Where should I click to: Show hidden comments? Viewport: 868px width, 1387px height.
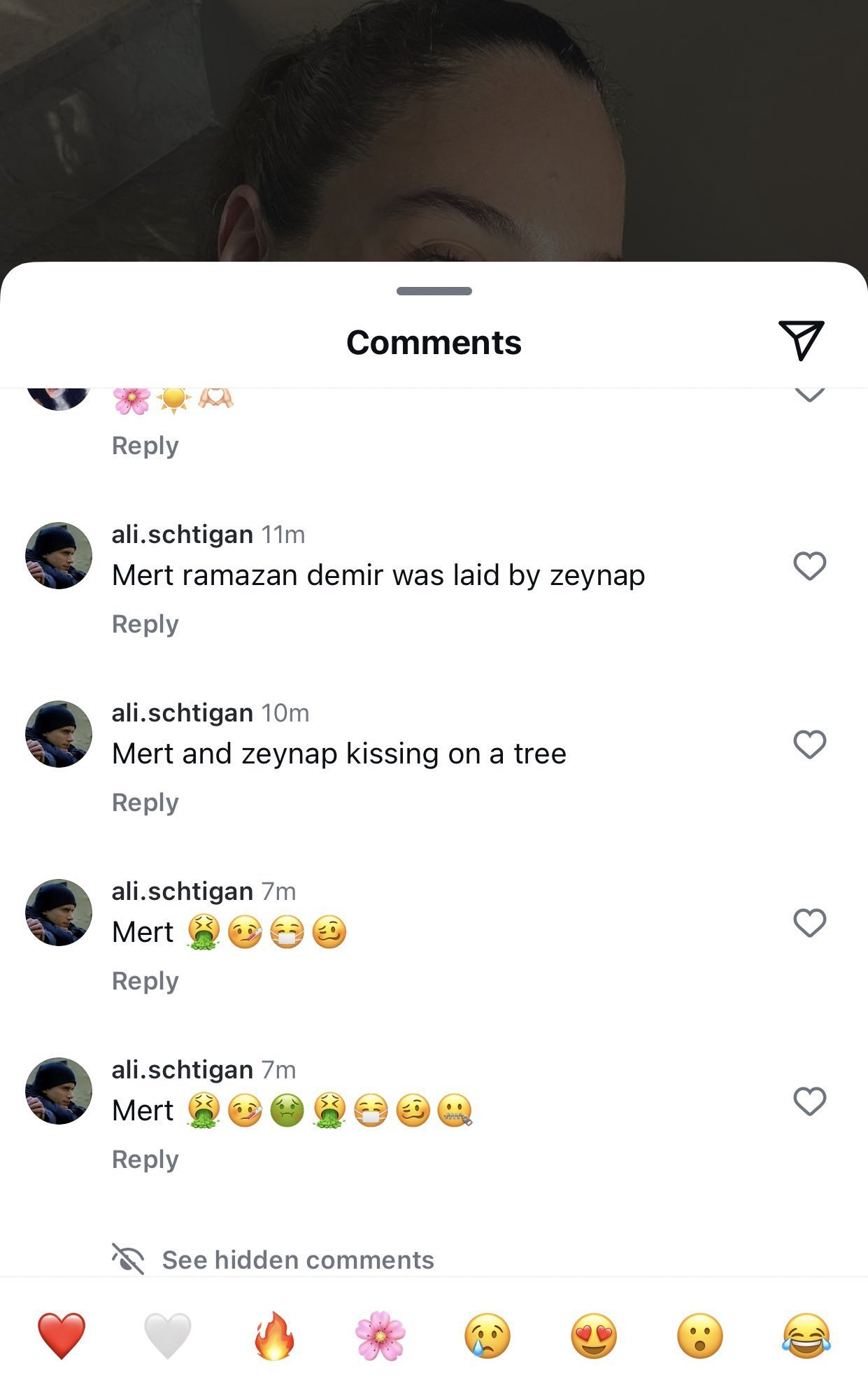coord(297,1260)
